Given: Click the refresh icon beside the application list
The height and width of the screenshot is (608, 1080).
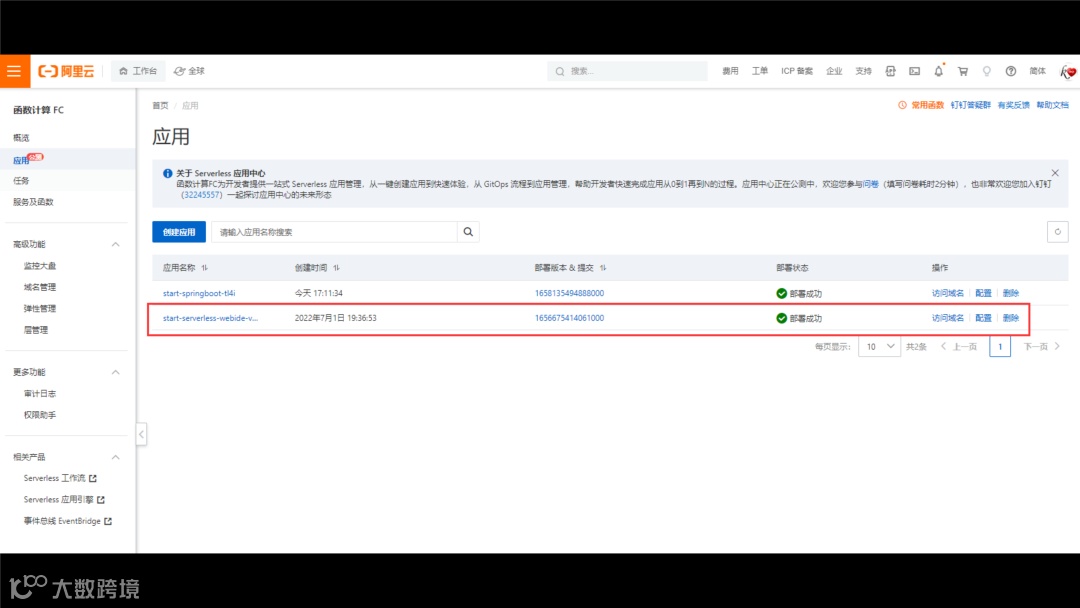Looking at the screenshot, I should click(x=1057, y=231).
